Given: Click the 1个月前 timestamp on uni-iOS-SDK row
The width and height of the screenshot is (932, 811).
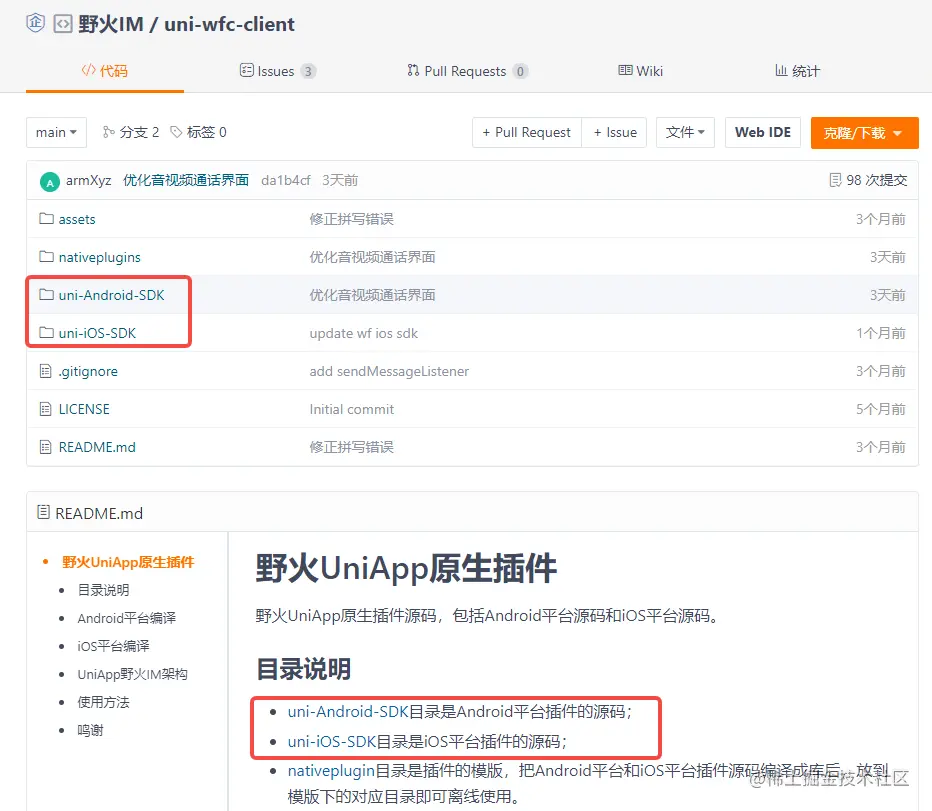Looking at the screenshot, I should pyautogui.click(x=881, y=334).
